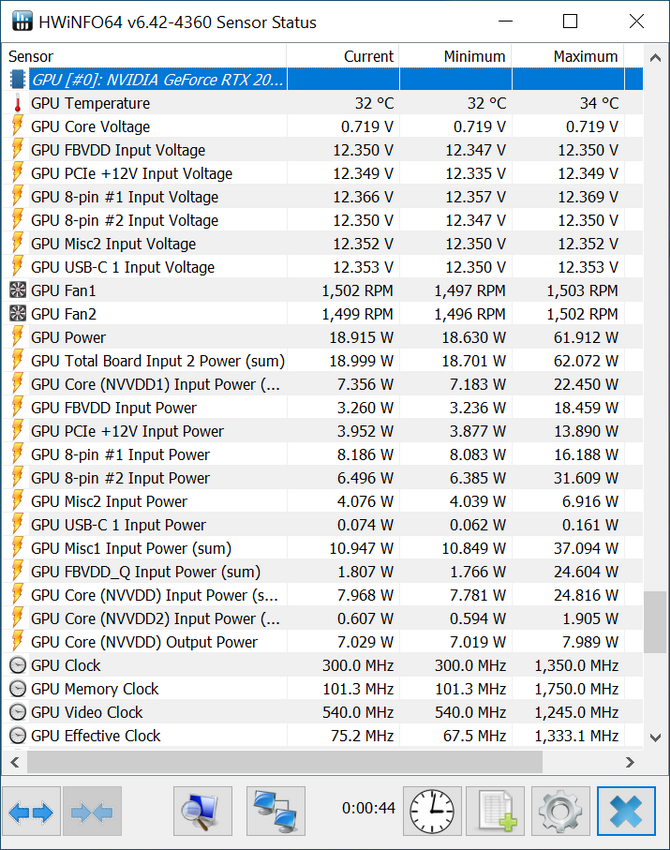Open the remote network computers icon
The image size is (670, 850).
point(276,812)
